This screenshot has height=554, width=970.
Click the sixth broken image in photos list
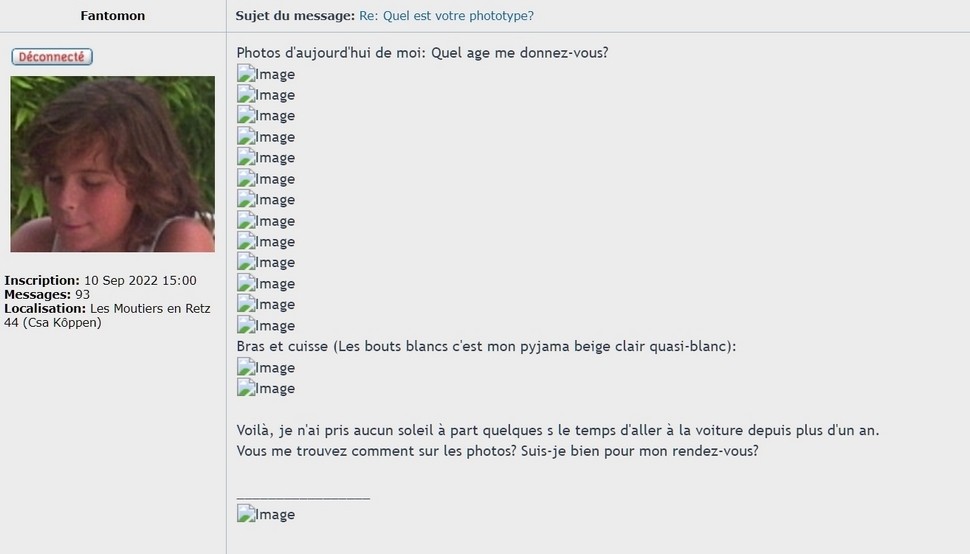coord(266,179)
